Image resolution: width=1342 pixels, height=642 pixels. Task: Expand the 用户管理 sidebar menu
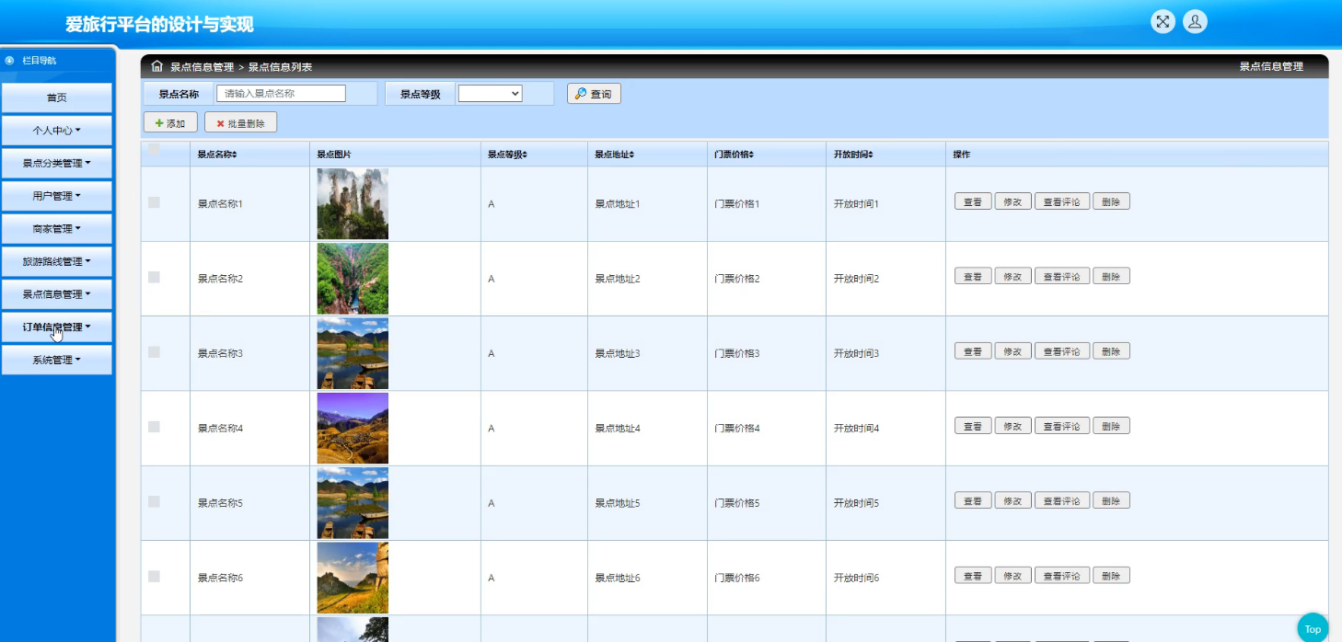[57, 196]
